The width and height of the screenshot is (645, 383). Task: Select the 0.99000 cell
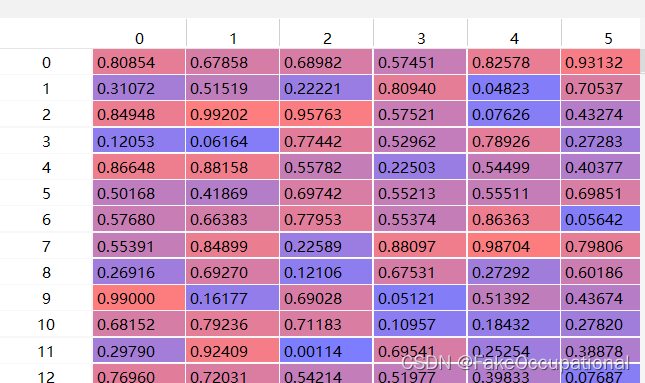[139, 298]
